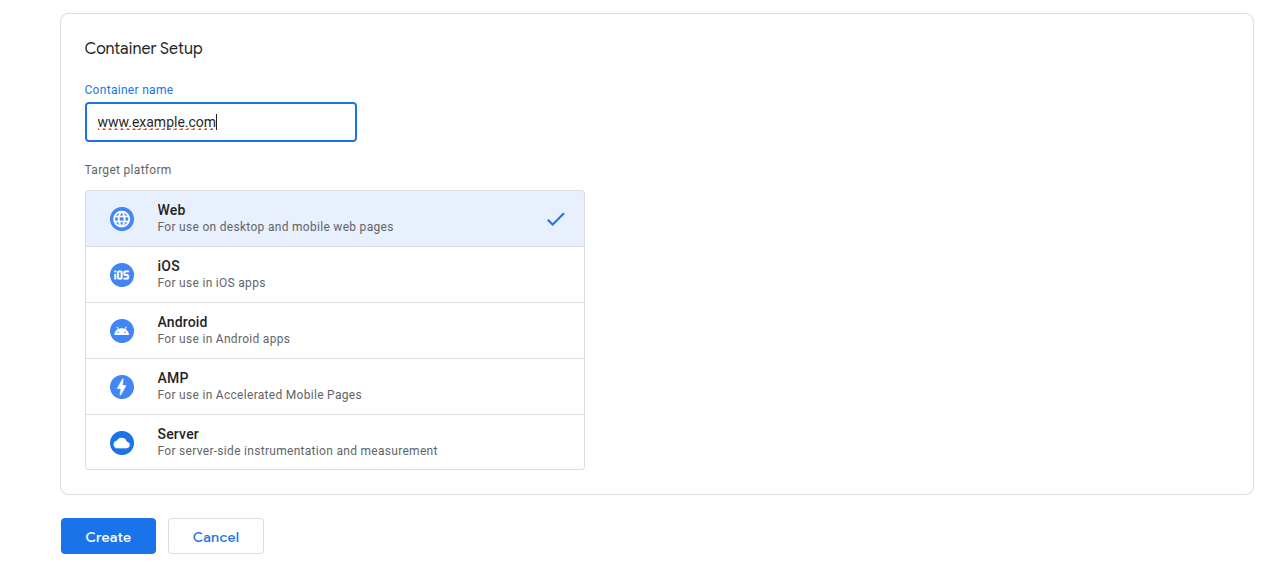Viewport: 1271px width, 576px height.
Task: Choose AMP as target platform
Action: (x=173, y=378)
